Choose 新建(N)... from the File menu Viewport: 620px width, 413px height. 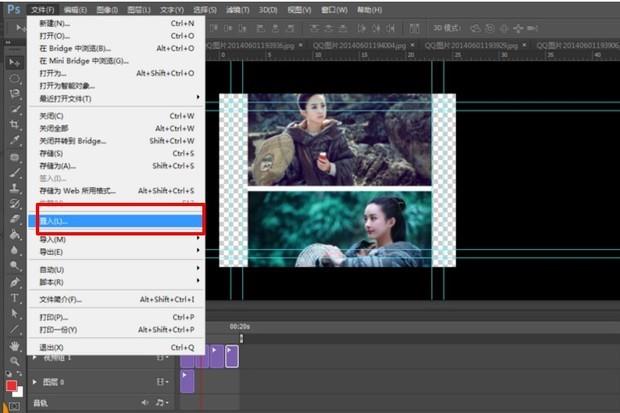coord(117,23)
